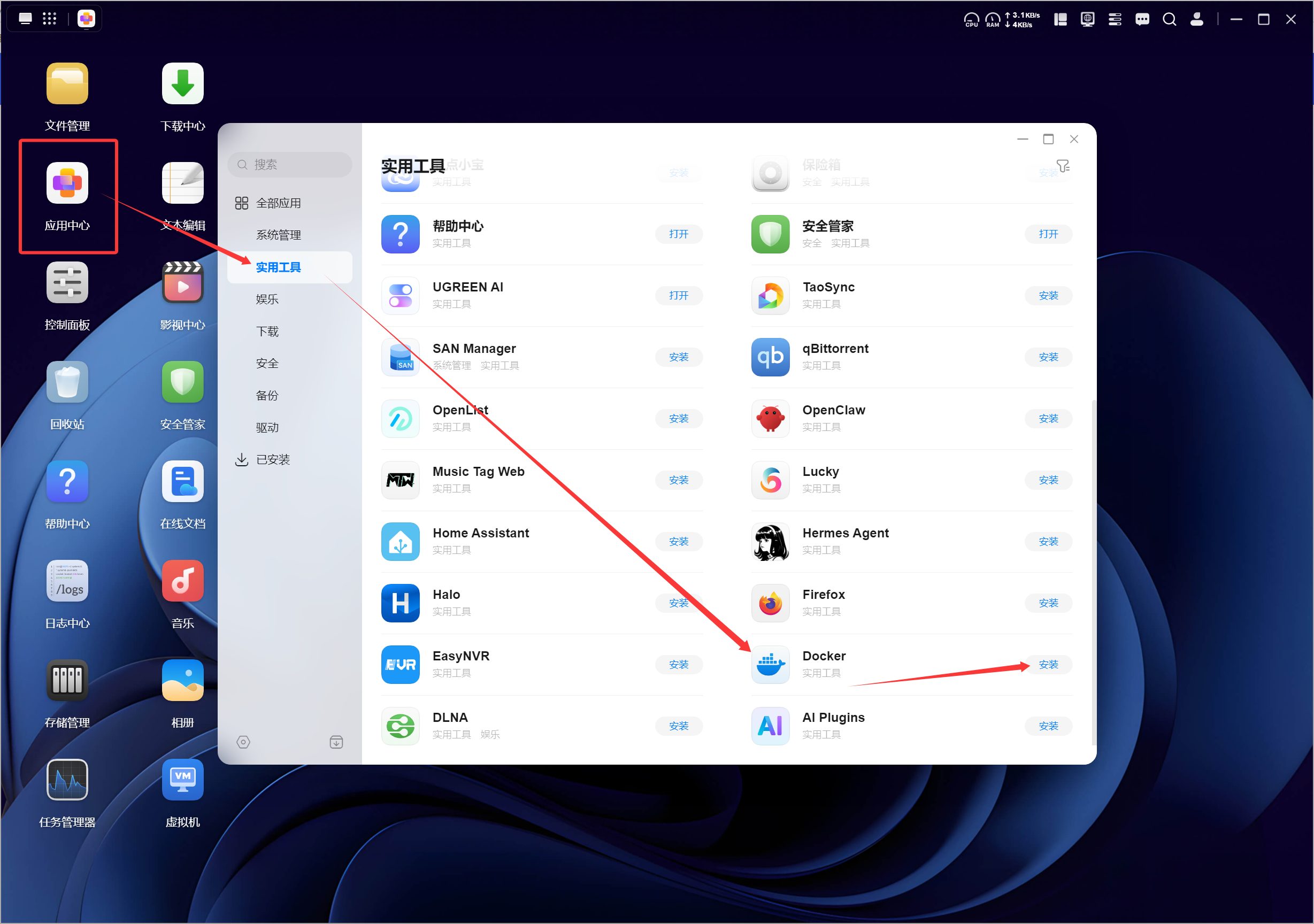This screenshot has height=924, width=1314.
Task: Select 备份 category
Action: (x=289, y=395)
